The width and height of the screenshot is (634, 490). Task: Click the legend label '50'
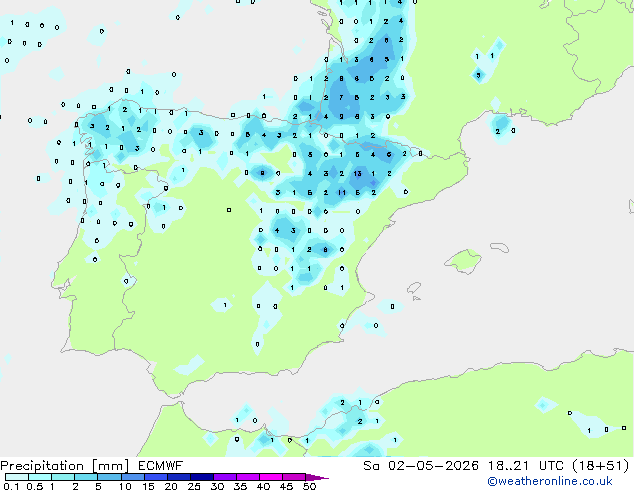pos(310,486)
